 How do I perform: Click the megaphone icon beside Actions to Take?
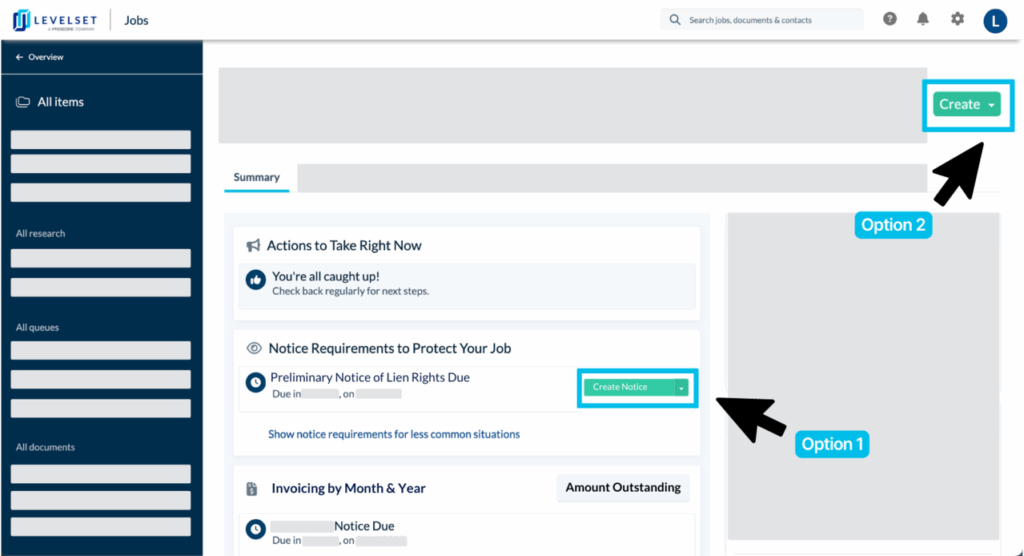(x=254, y=246)
